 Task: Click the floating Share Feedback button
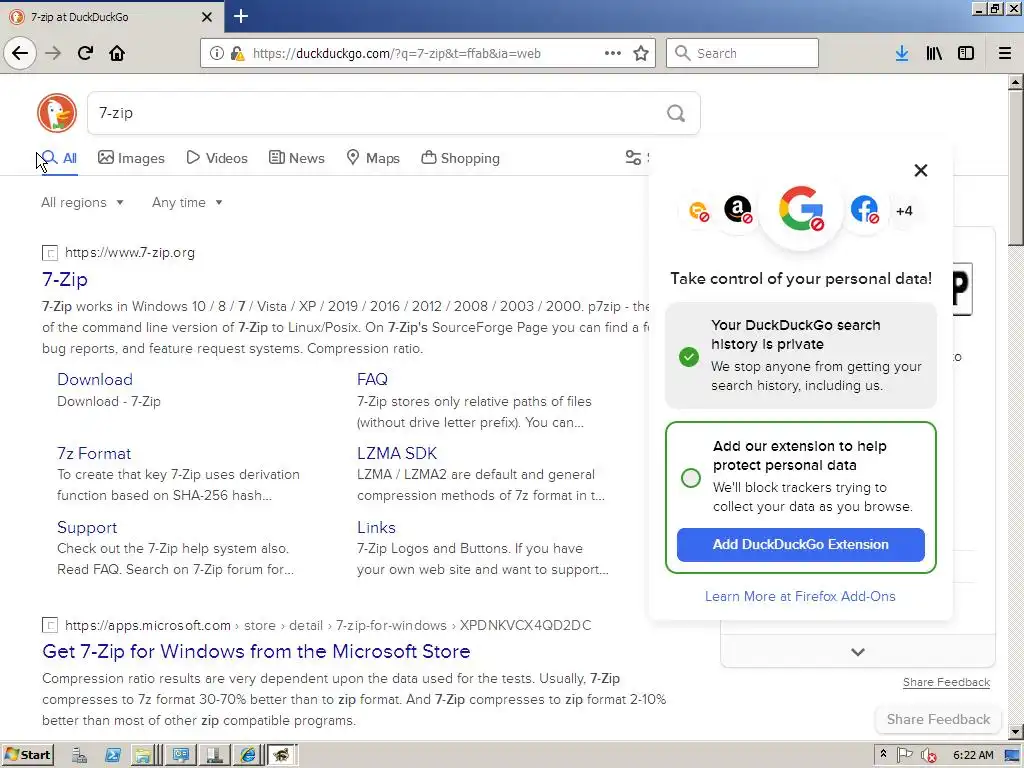[x=938, y=720]
